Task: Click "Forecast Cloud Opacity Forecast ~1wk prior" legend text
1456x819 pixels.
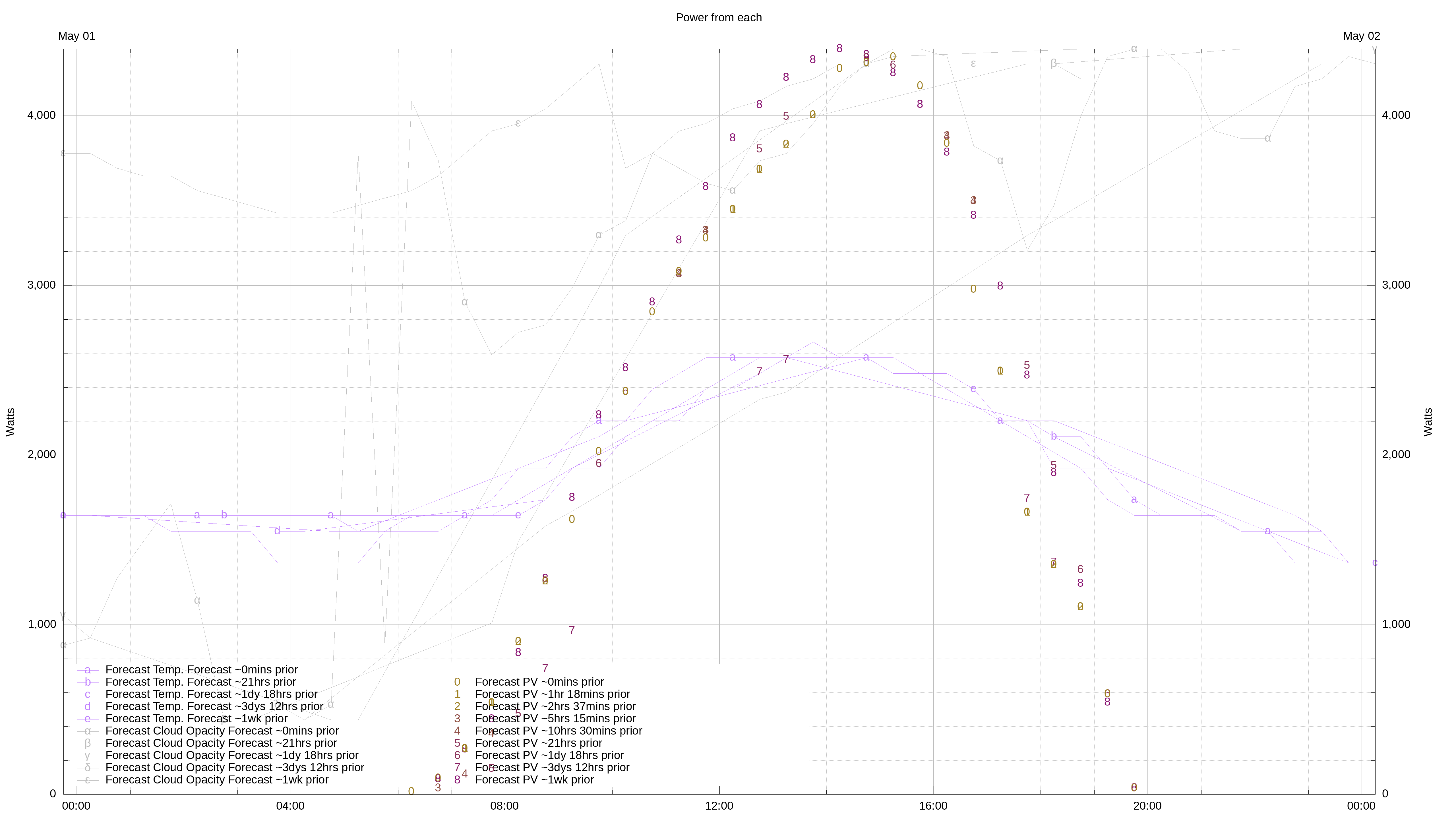Action: coord(217,780)
